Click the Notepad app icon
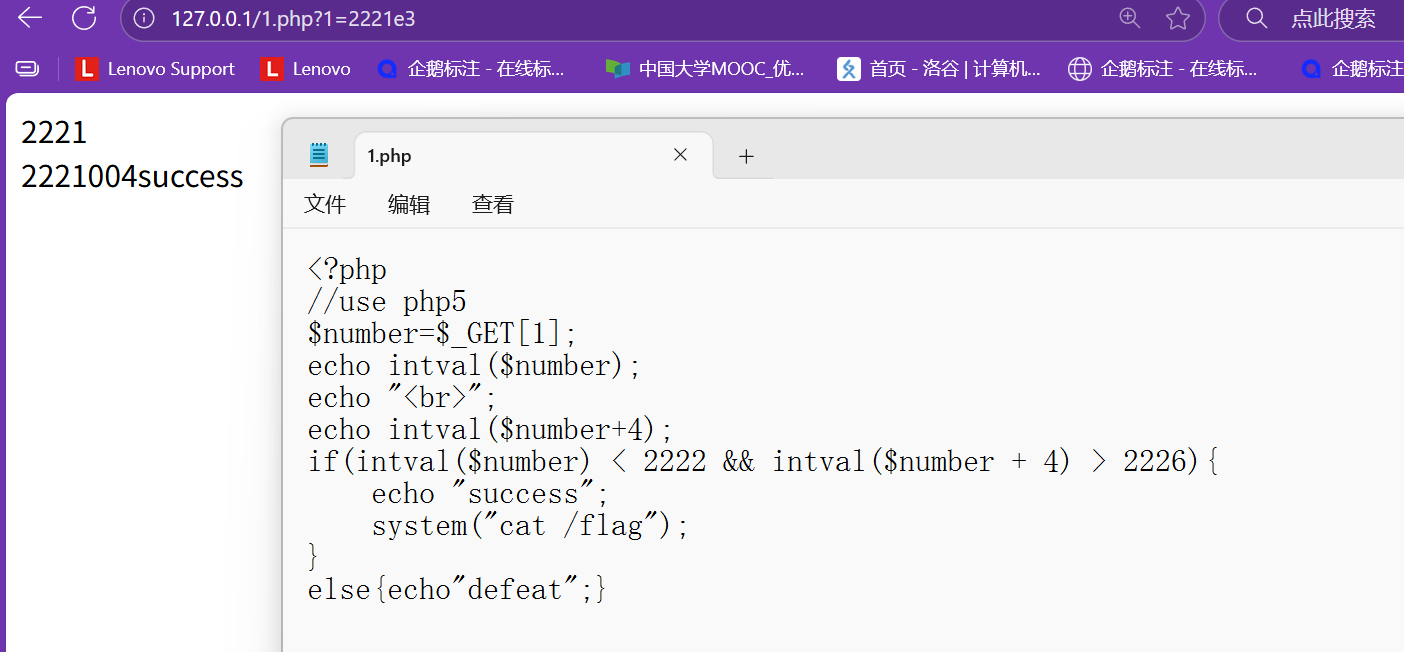The height and width of the screenshot is (652, 1404). [x=319, y=154]
